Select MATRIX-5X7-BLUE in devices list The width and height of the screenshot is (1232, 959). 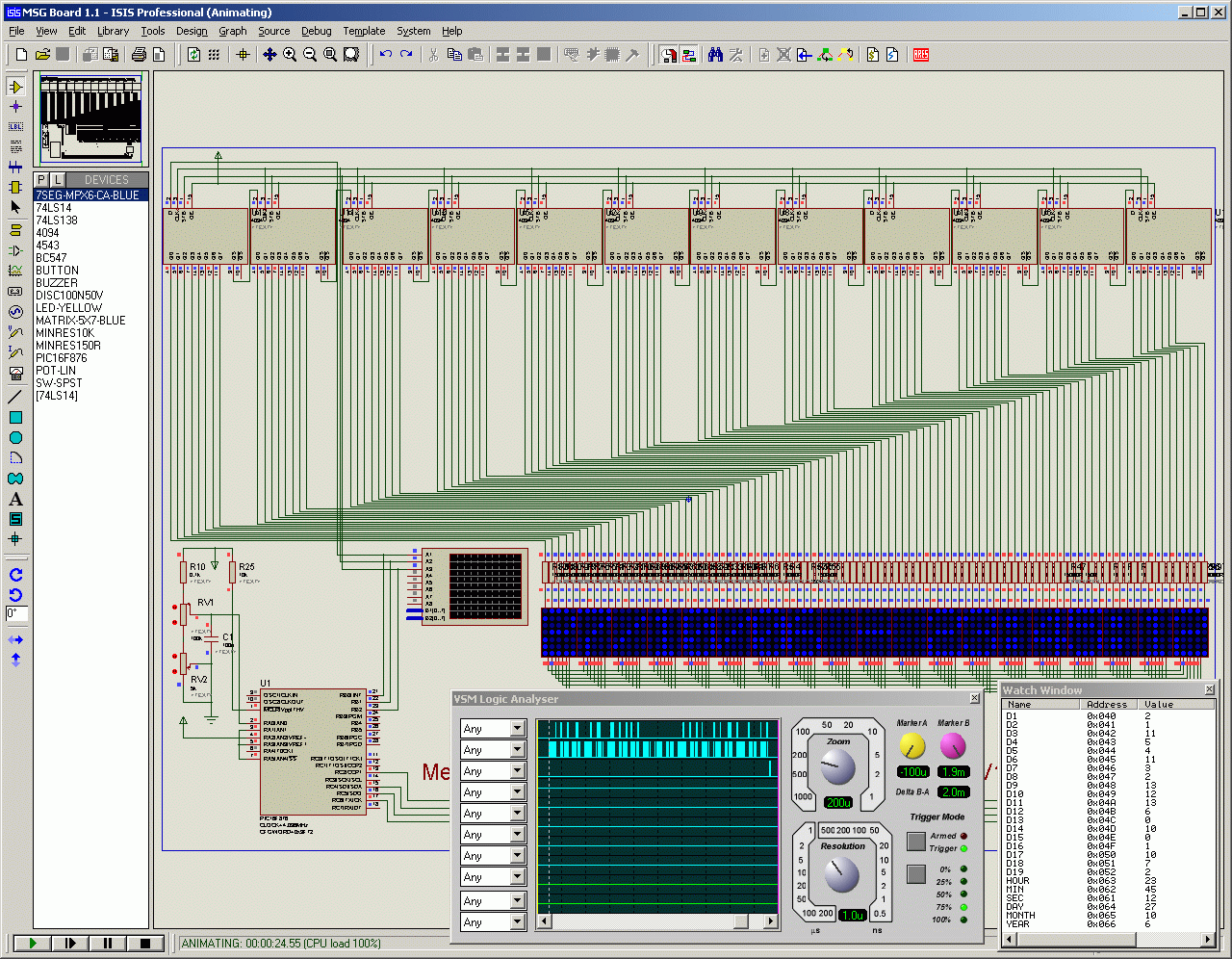tap(81, 321)
